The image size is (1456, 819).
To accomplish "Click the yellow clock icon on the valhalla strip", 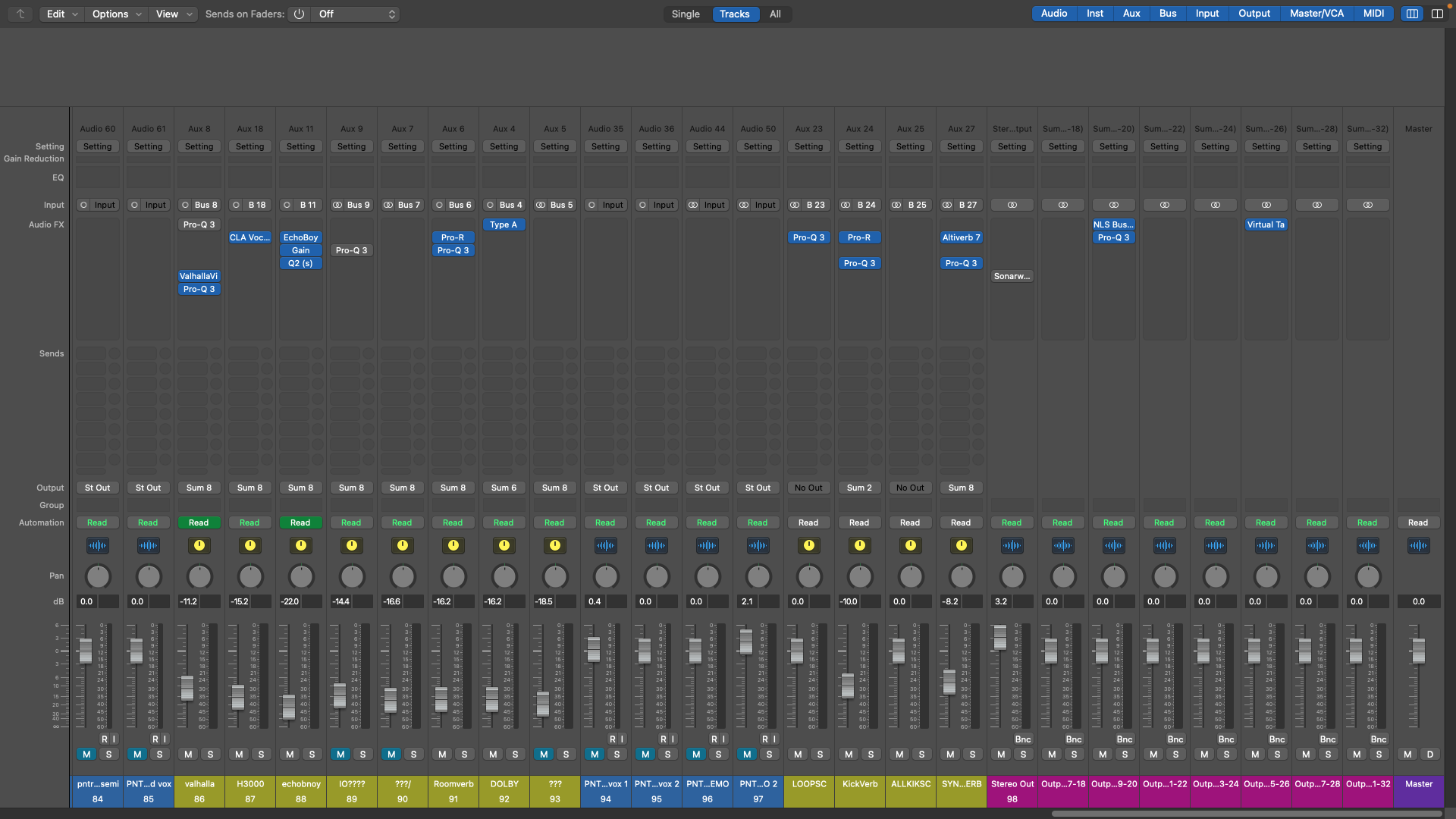I will 199,545.
